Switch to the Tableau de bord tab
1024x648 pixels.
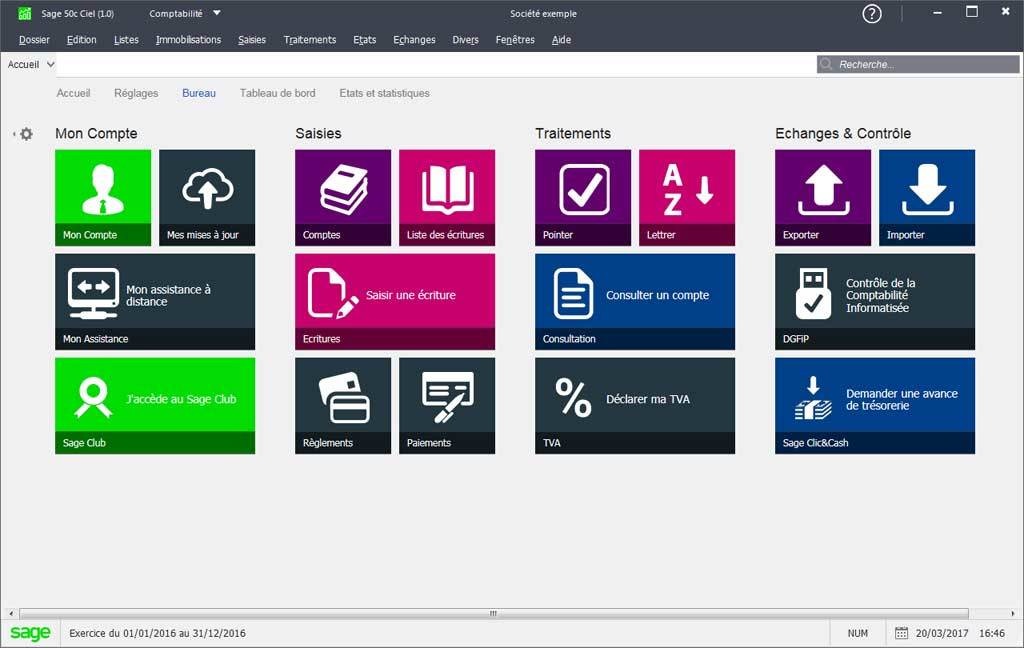(x=277, y=93)
